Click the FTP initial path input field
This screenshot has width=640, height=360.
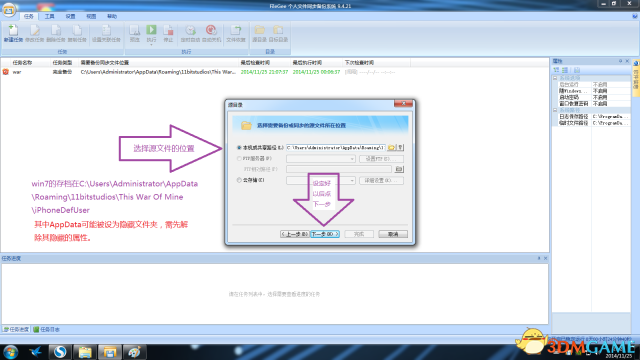339,169
